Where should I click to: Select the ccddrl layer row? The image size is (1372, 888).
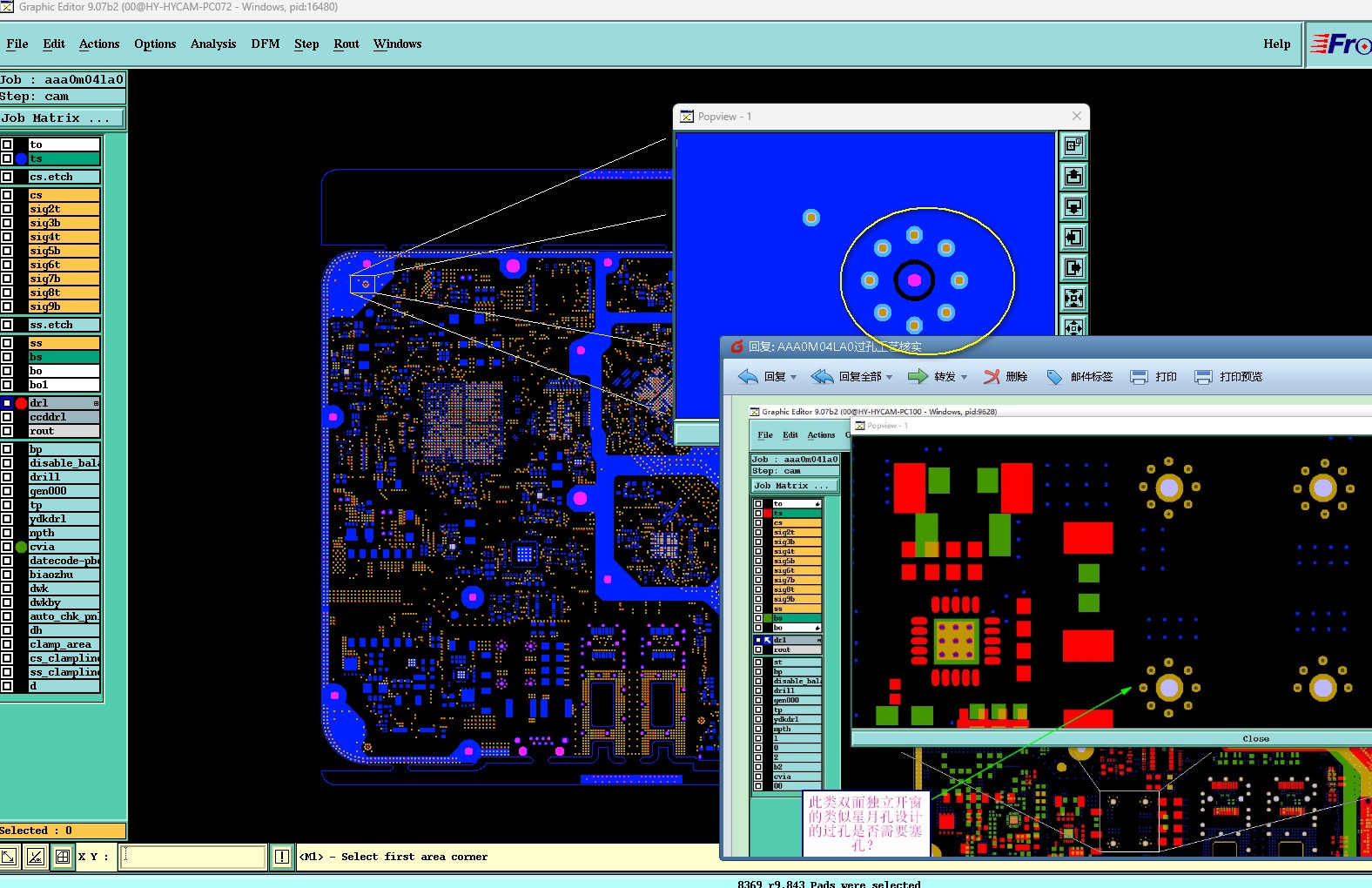point(64,417)
